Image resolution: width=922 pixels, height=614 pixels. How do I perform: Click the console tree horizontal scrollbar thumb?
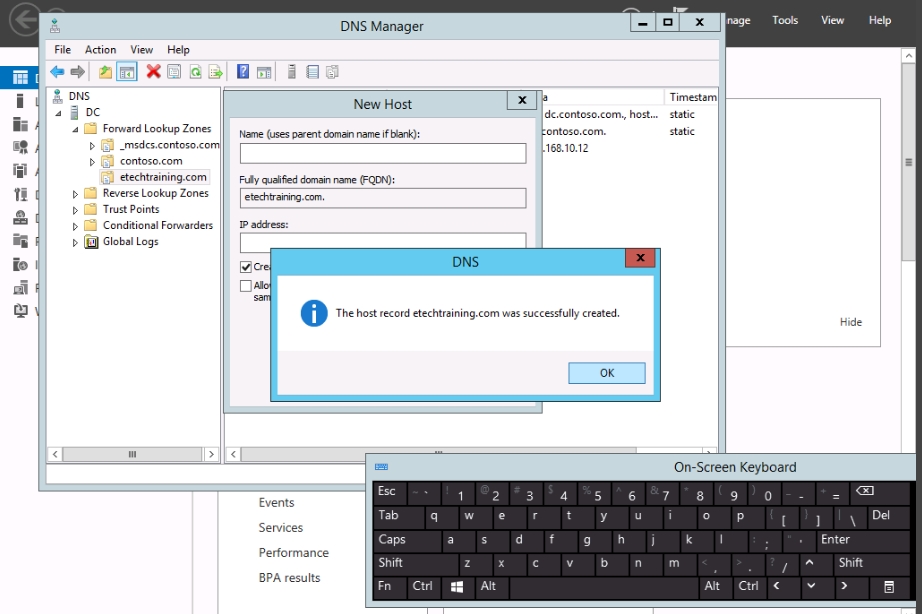(132, 454)
